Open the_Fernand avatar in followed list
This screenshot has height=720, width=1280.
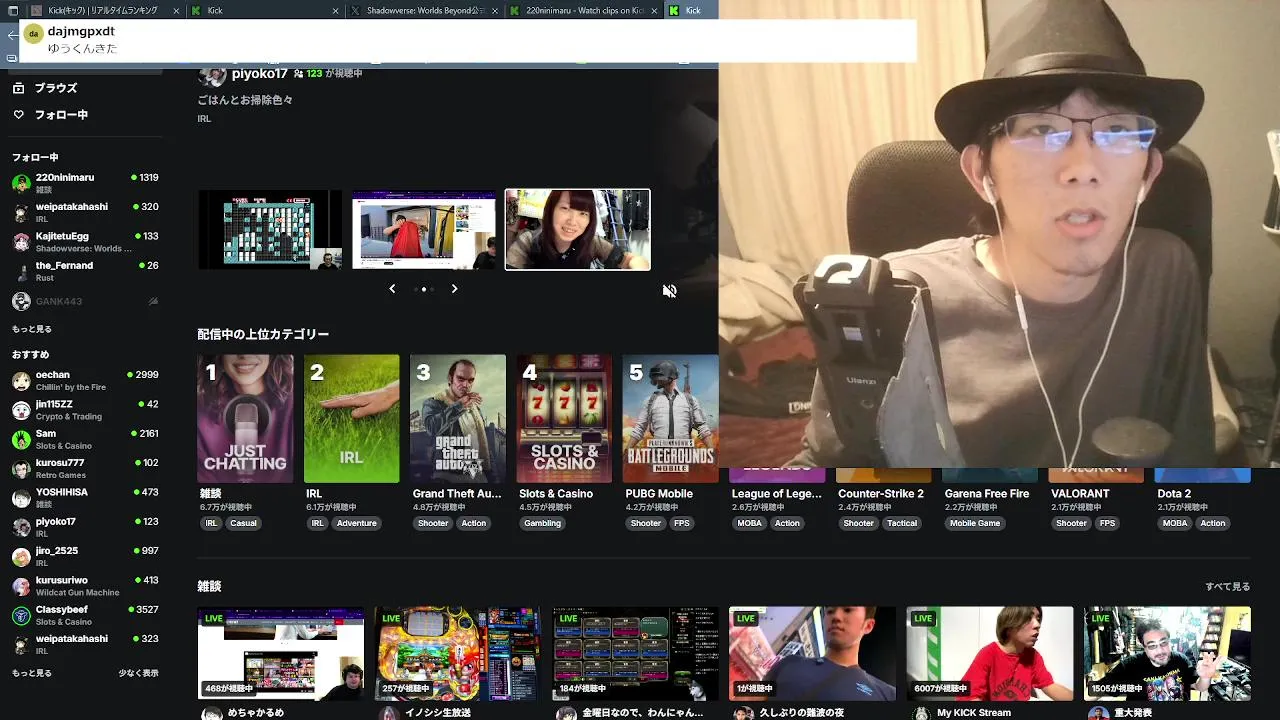[x=21, y=271]
